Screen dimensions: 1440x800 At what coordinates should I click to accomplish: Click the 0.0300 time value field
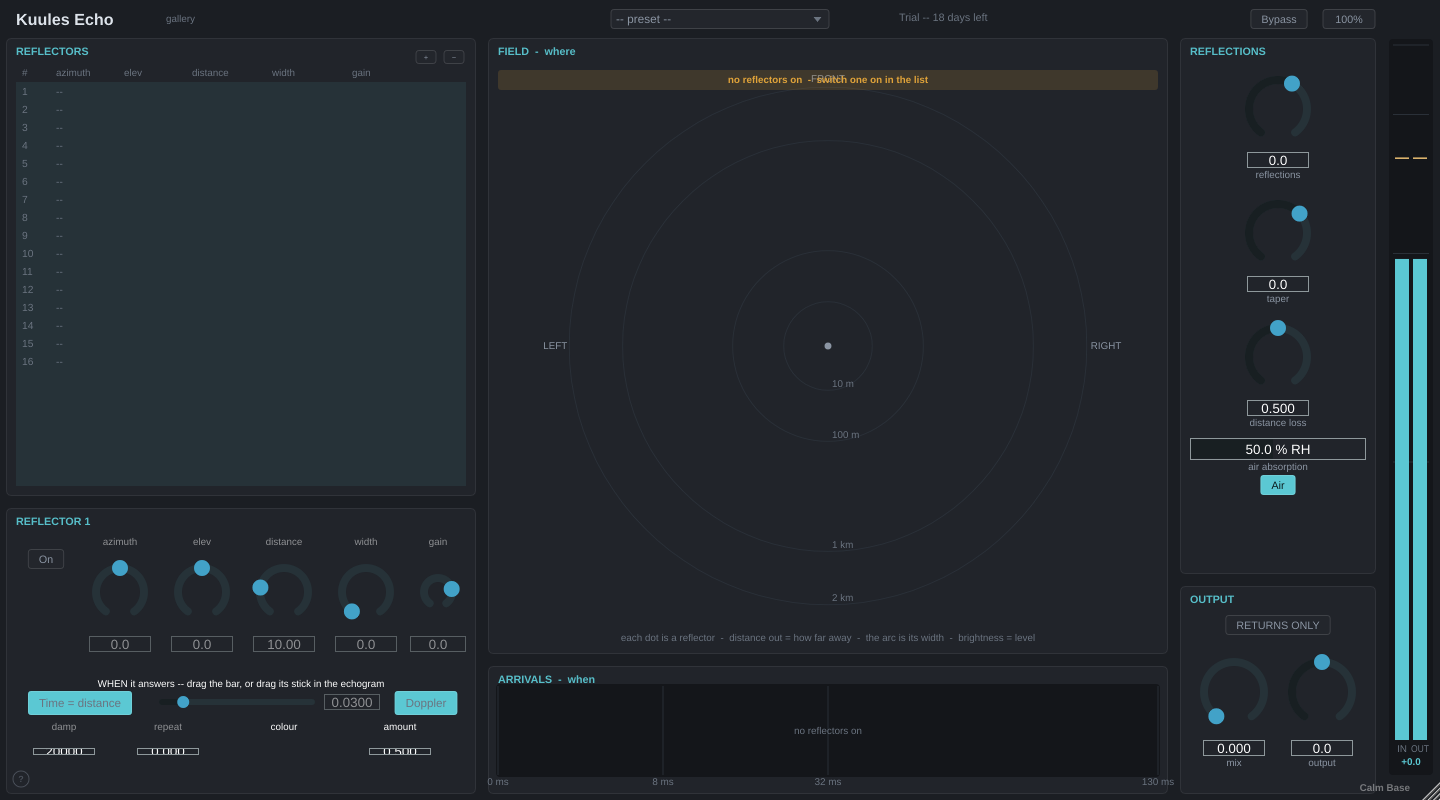click(x=352, y=702)
